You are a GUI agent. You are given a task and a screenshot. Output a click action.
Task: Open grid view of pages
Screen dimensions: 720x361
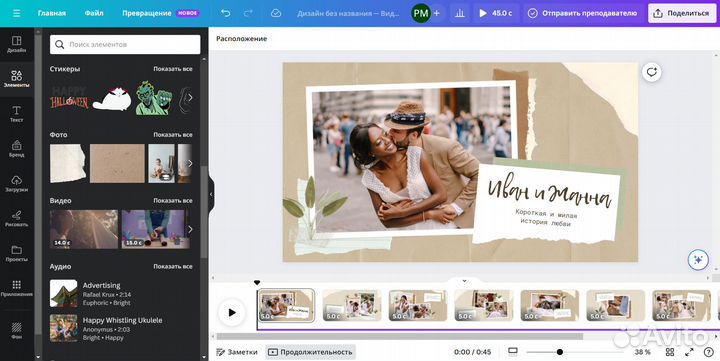(x=670, y=352)
